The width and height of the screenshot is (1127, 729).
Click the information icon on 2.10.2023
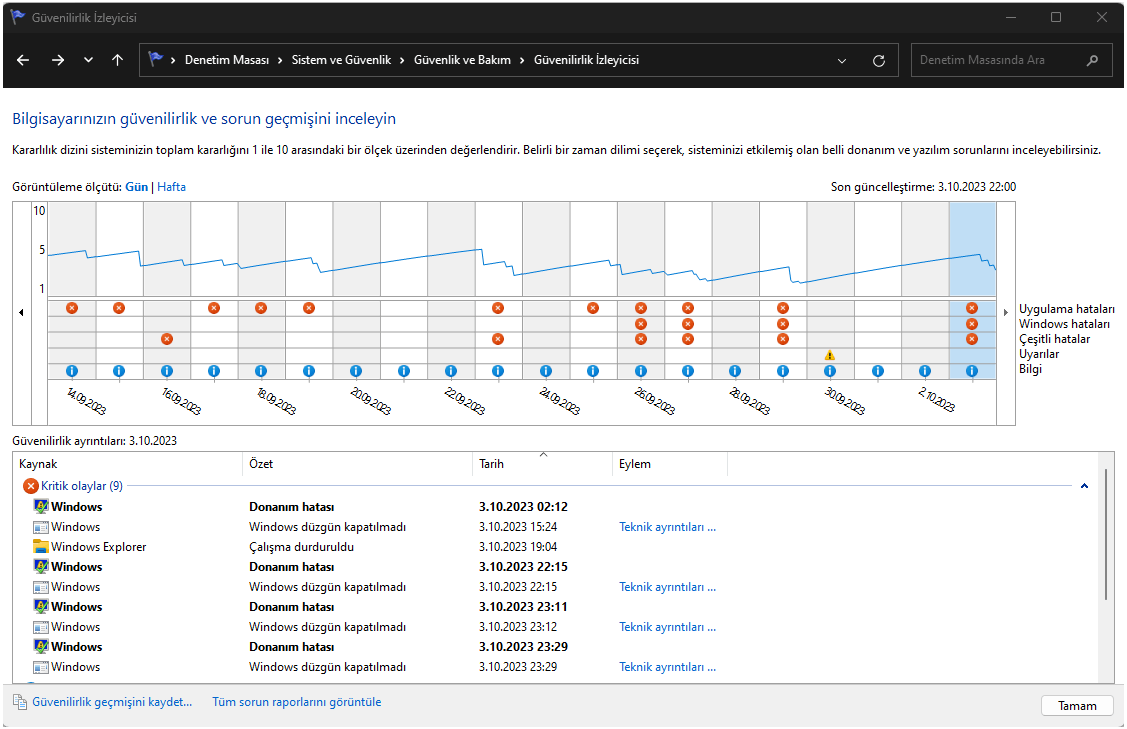pos(925,371)
